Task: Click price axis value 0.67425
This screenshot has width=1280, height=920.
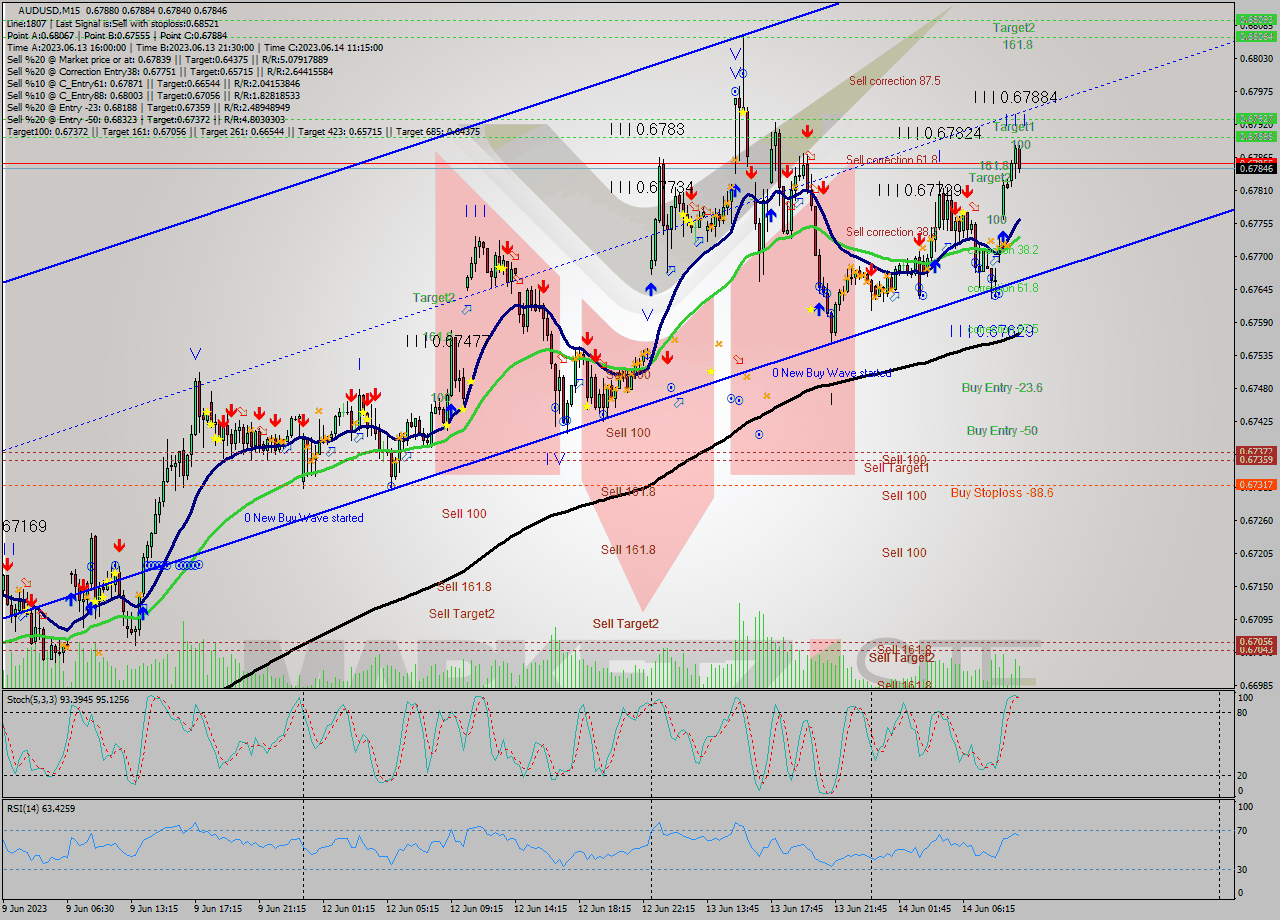Action: click(1256, 421)
